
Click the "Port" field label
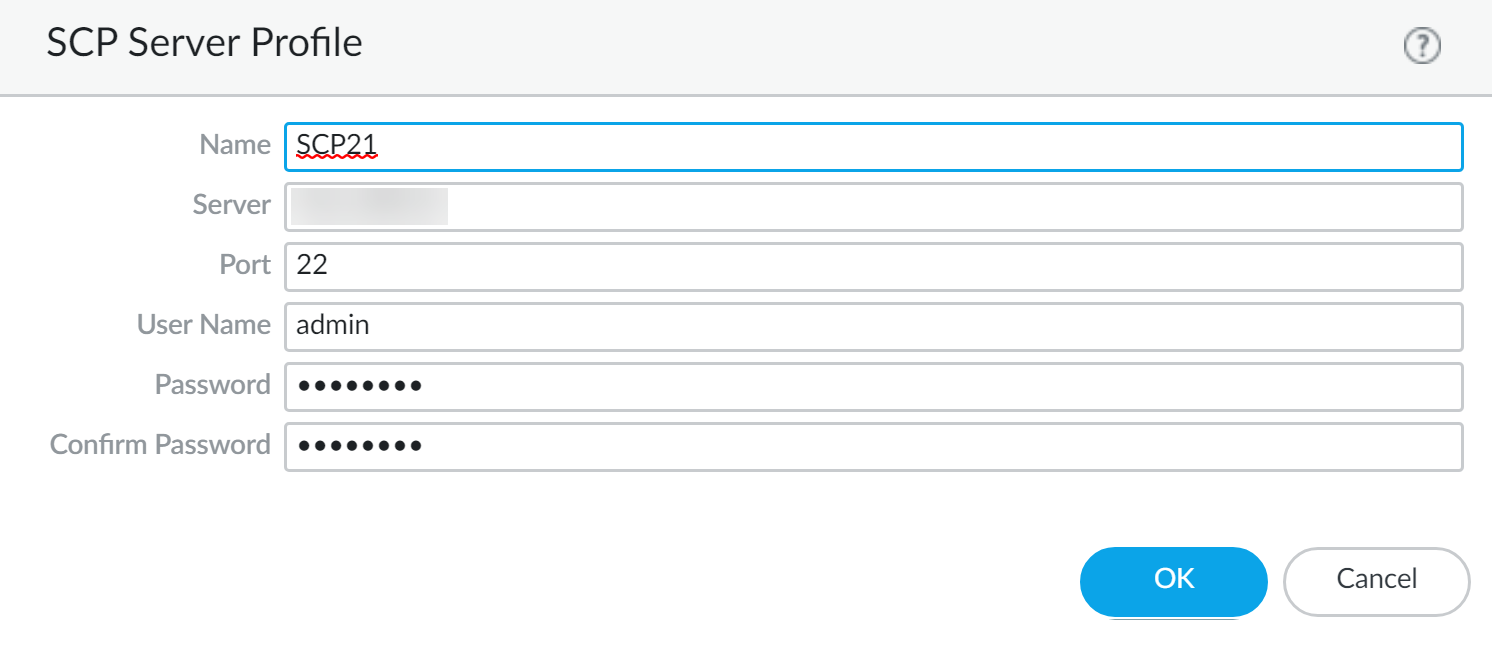coord(245,265)
